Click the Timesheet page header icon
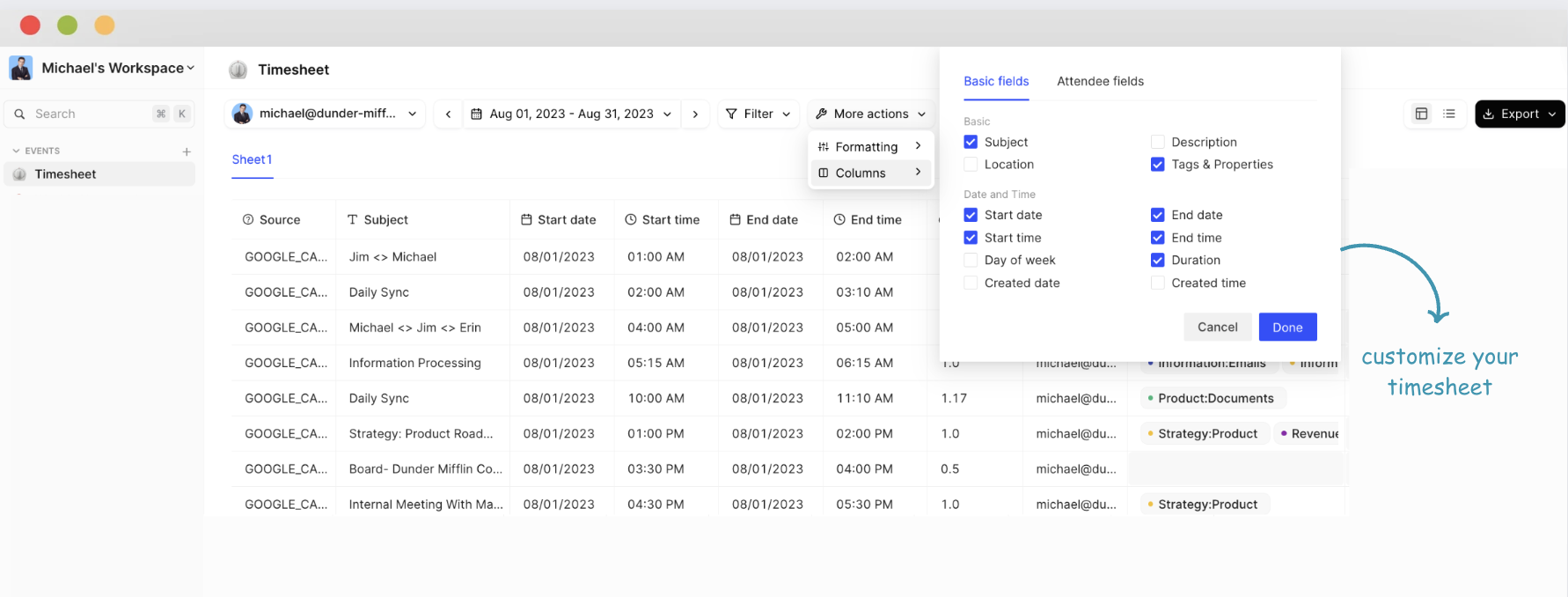 coord(238,70)
